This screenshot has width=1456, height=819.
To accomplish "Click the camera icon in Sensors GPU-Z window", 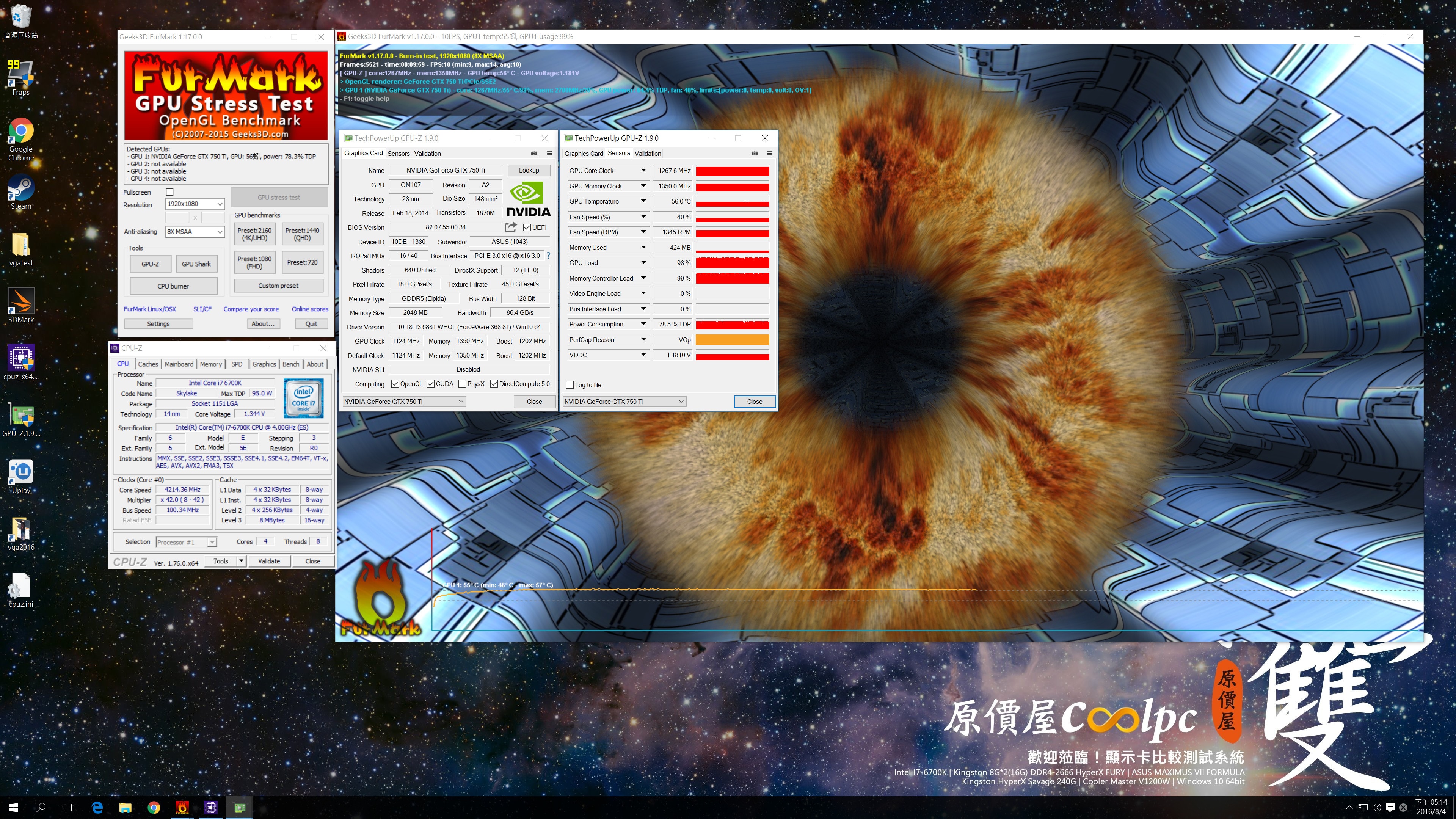I will [x=755, y=153].
